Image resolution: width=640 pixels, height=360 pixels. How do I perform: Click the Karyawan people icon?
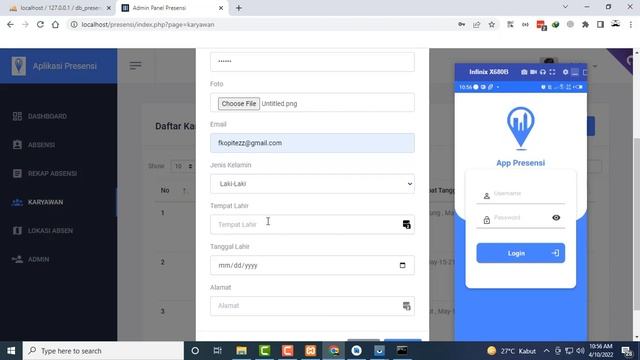click(17, 202)
